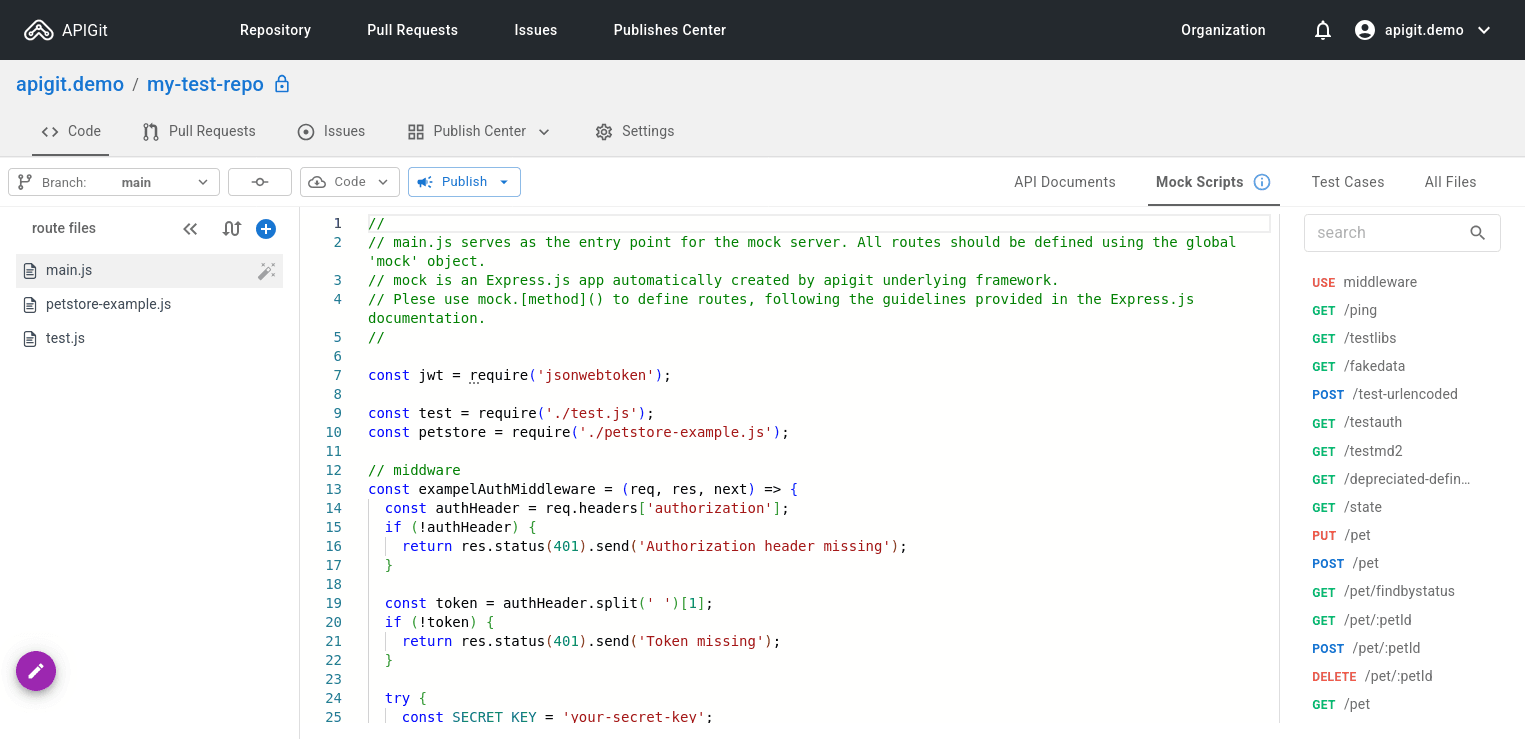The height and width of the screenshot is (739, 1525).
Task: Select the Code tab
Action: click(x=71, y=131)
